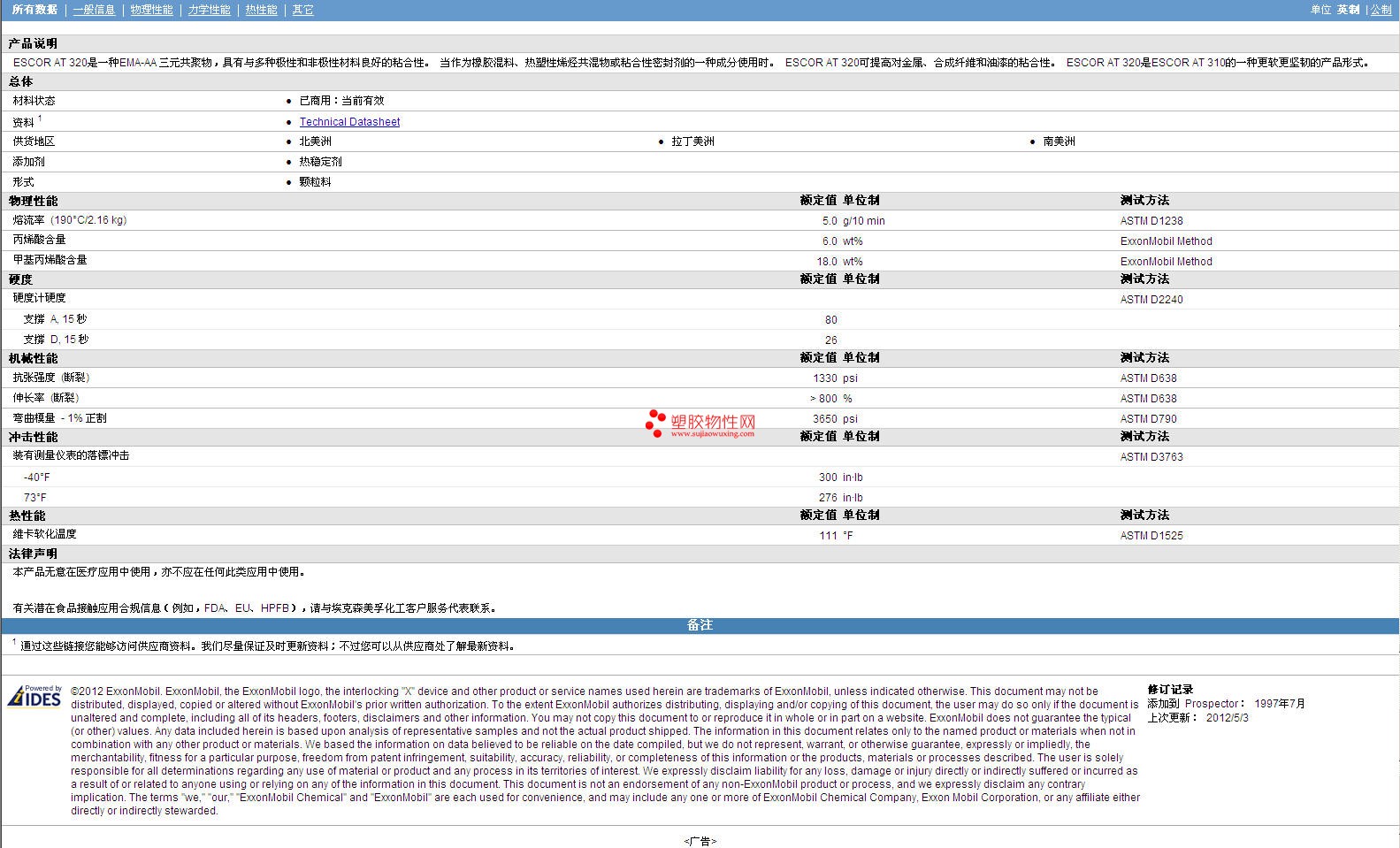Viewport: 1400px width, 848px height.
Task: Click the 拉丁美洲 region entry
Action: tap(692, 141)
